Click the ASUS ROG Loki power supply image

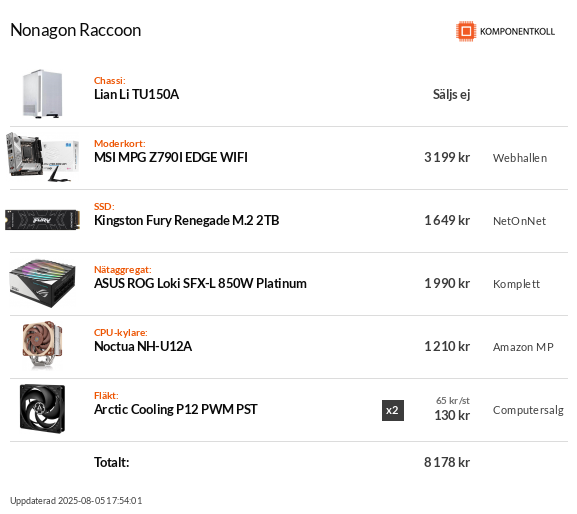click(x=42, y=283)
